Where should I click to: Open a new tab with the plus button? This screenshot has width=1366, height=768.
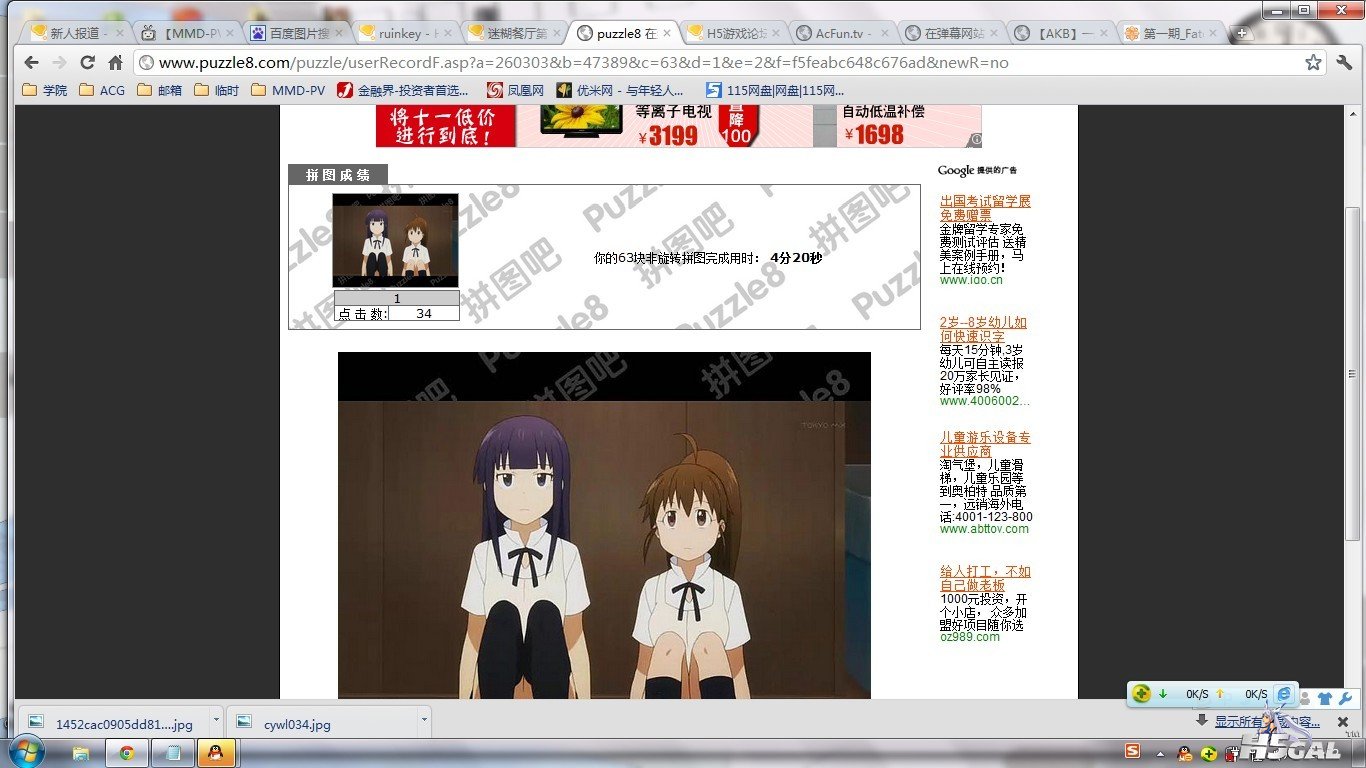1241,33
